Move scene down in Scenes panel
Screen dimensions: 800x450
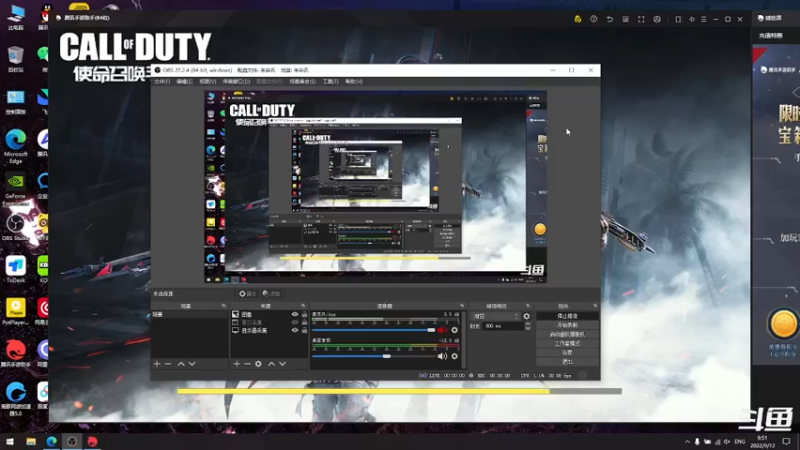point(192,364)
